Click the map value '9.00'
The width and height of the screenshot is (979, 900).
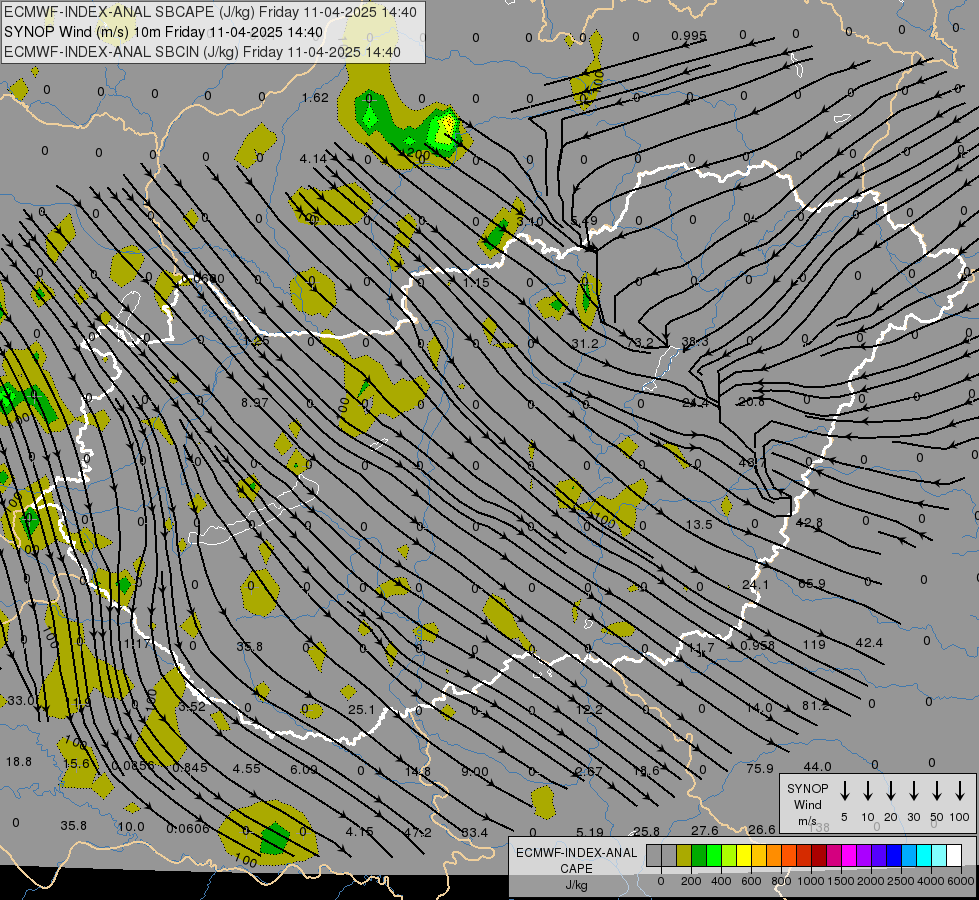click(x=475, y=771)
